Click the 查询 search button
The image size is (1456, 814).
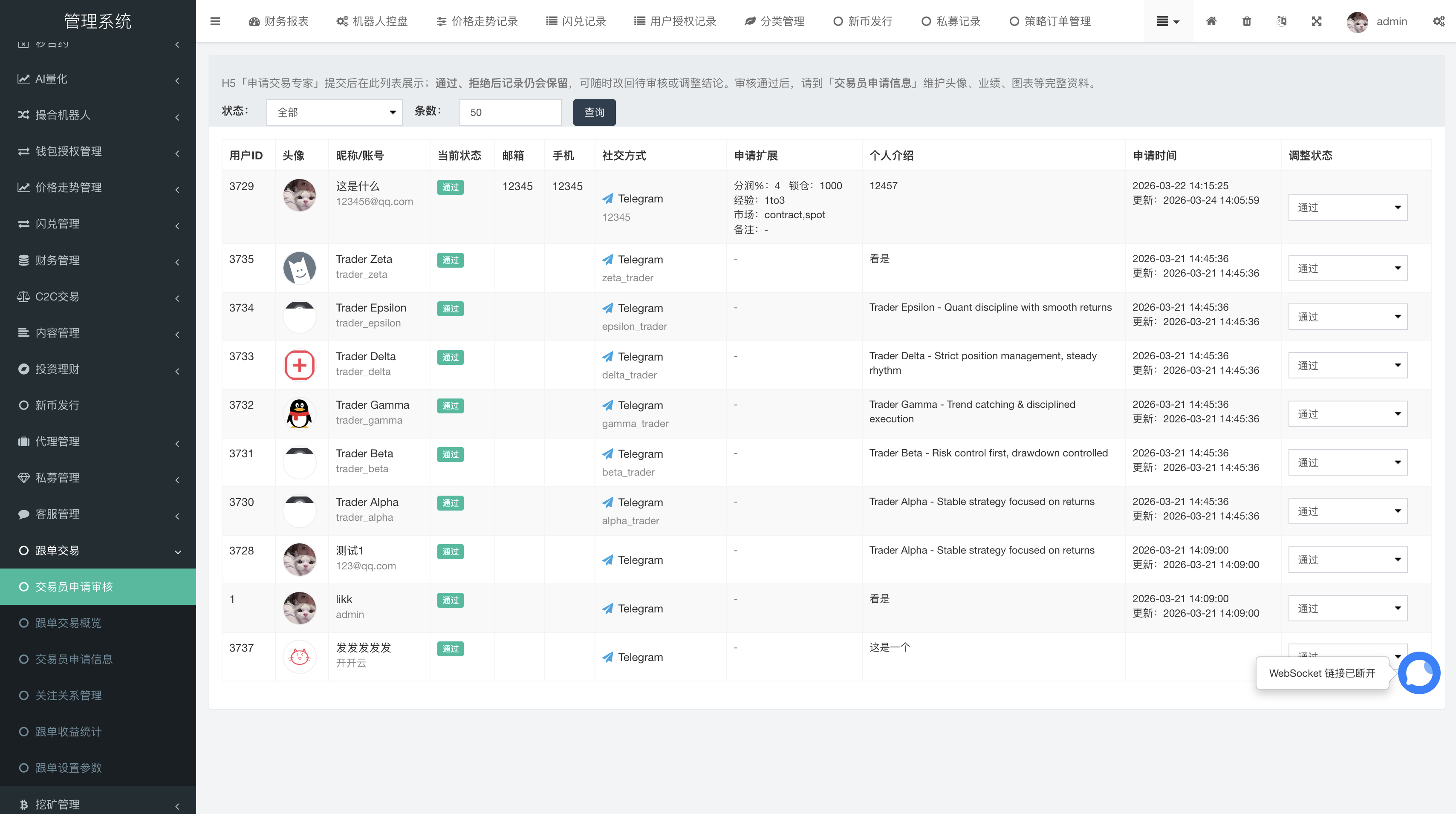(x=594, y=112)
